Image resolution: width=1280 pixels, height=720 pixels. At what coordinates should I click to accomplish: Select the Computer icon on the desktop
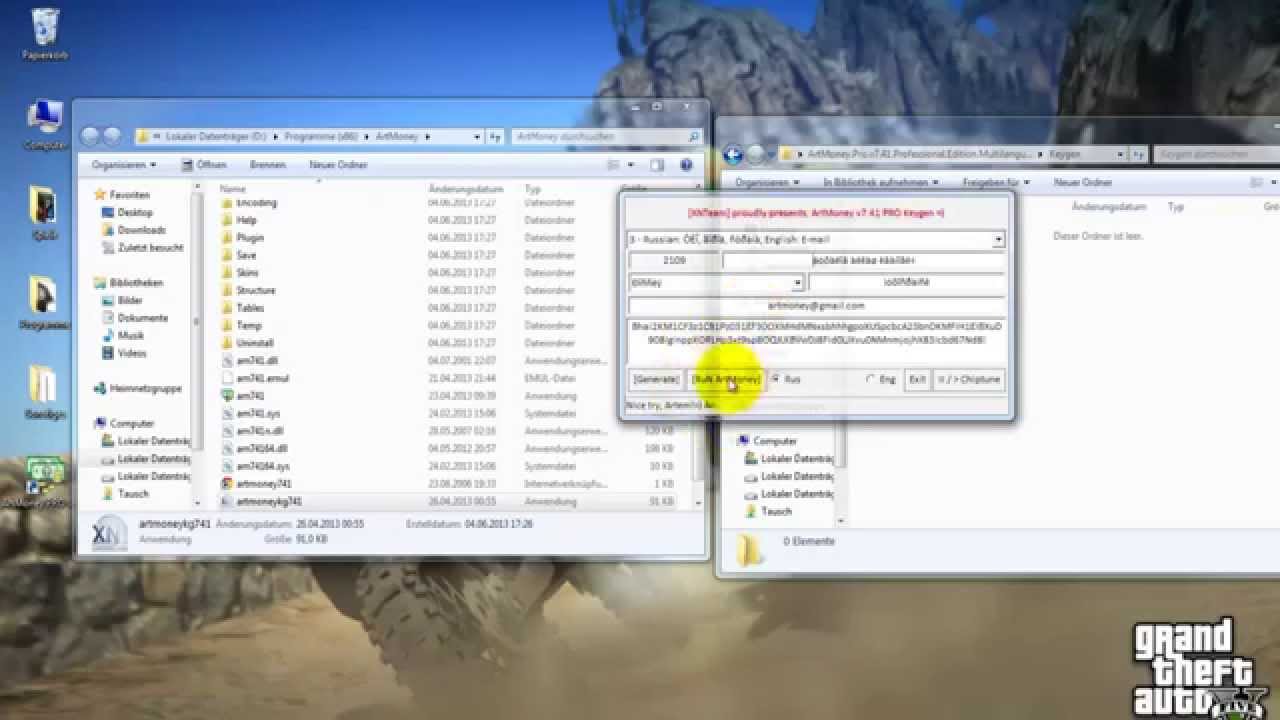coord(45,125)
